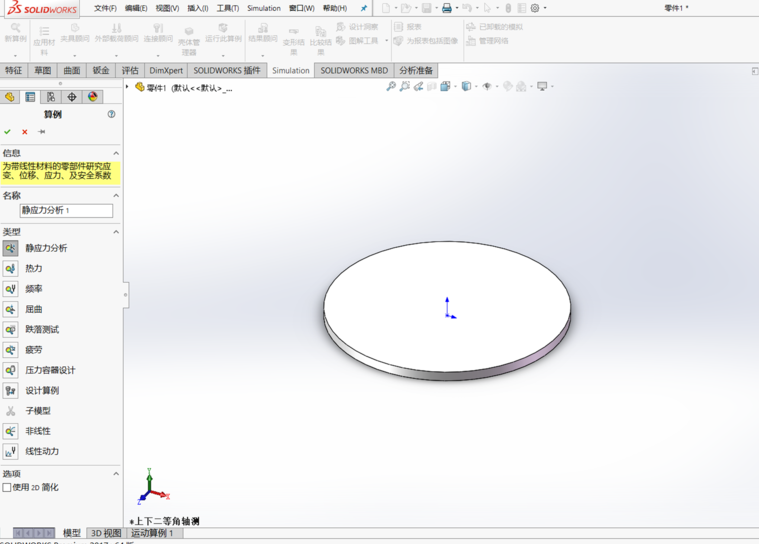Cancel study with red X icon

[25, 132]
